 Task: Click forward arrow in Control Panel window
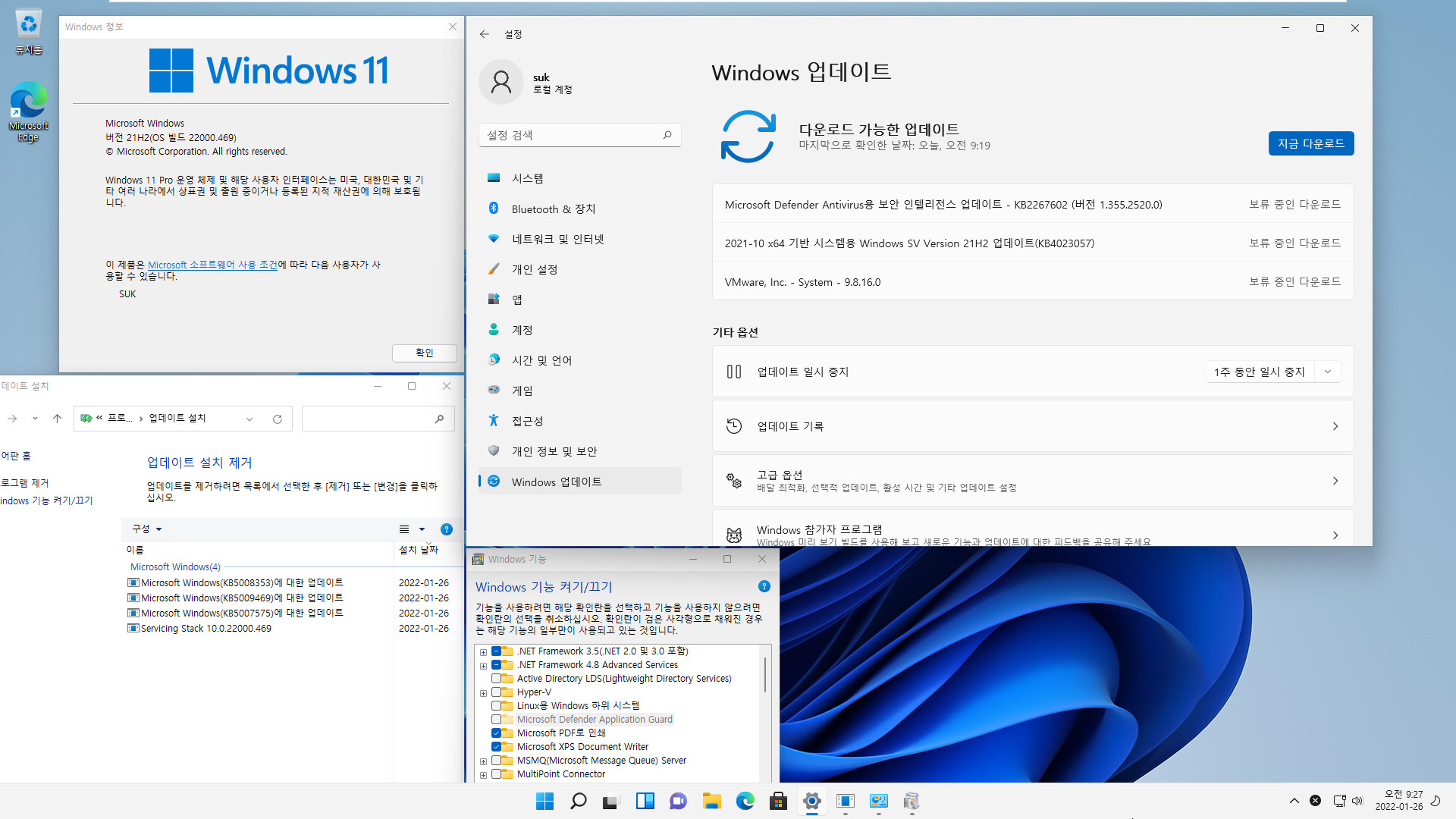pyautogui.click(x=12, y=419)
